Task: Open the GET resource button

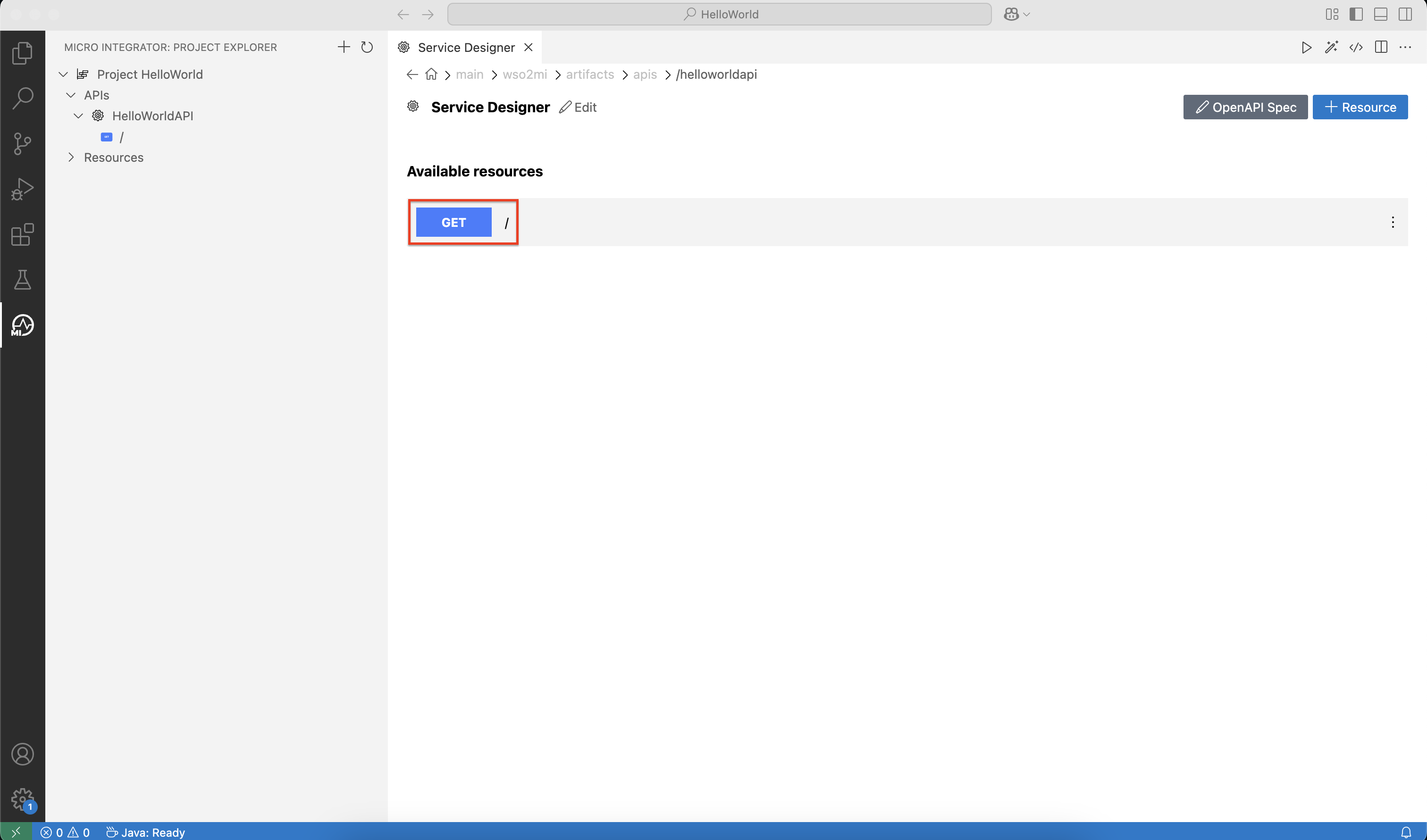Action: click(453, 223)
